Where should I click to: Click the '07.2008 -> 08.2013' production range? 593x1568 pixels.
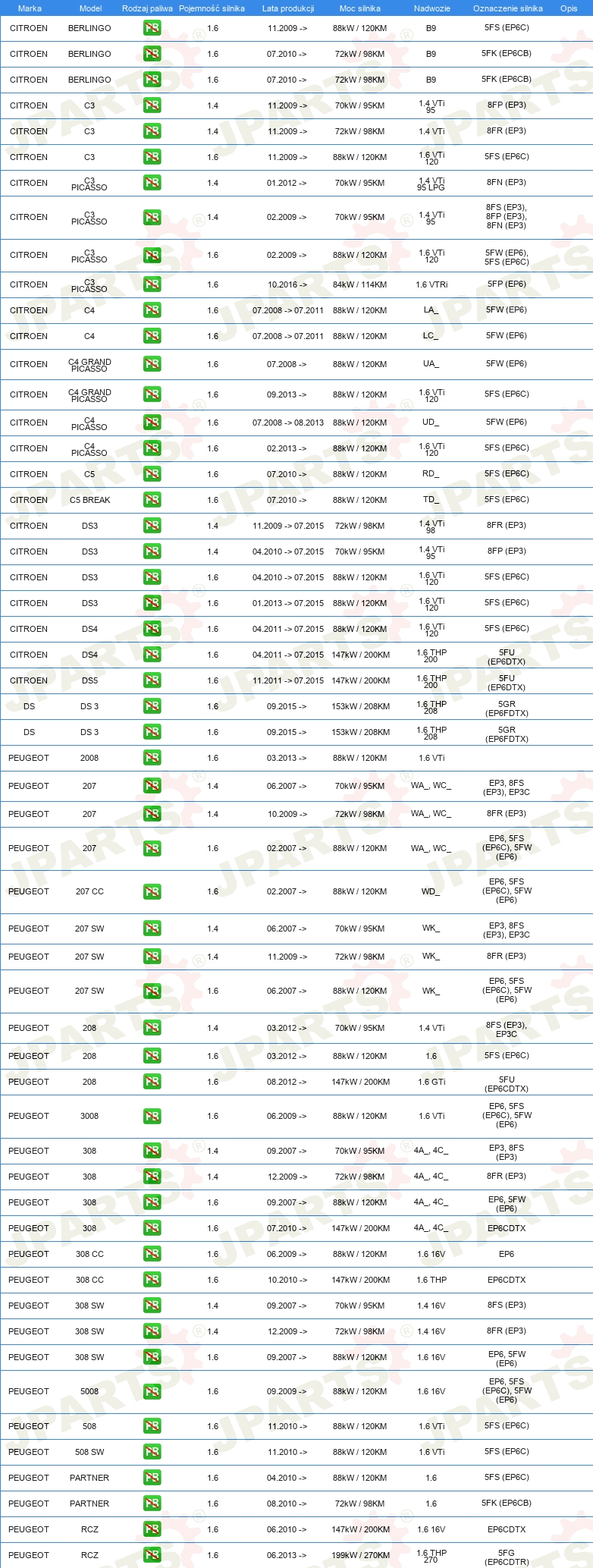(288, 423)
